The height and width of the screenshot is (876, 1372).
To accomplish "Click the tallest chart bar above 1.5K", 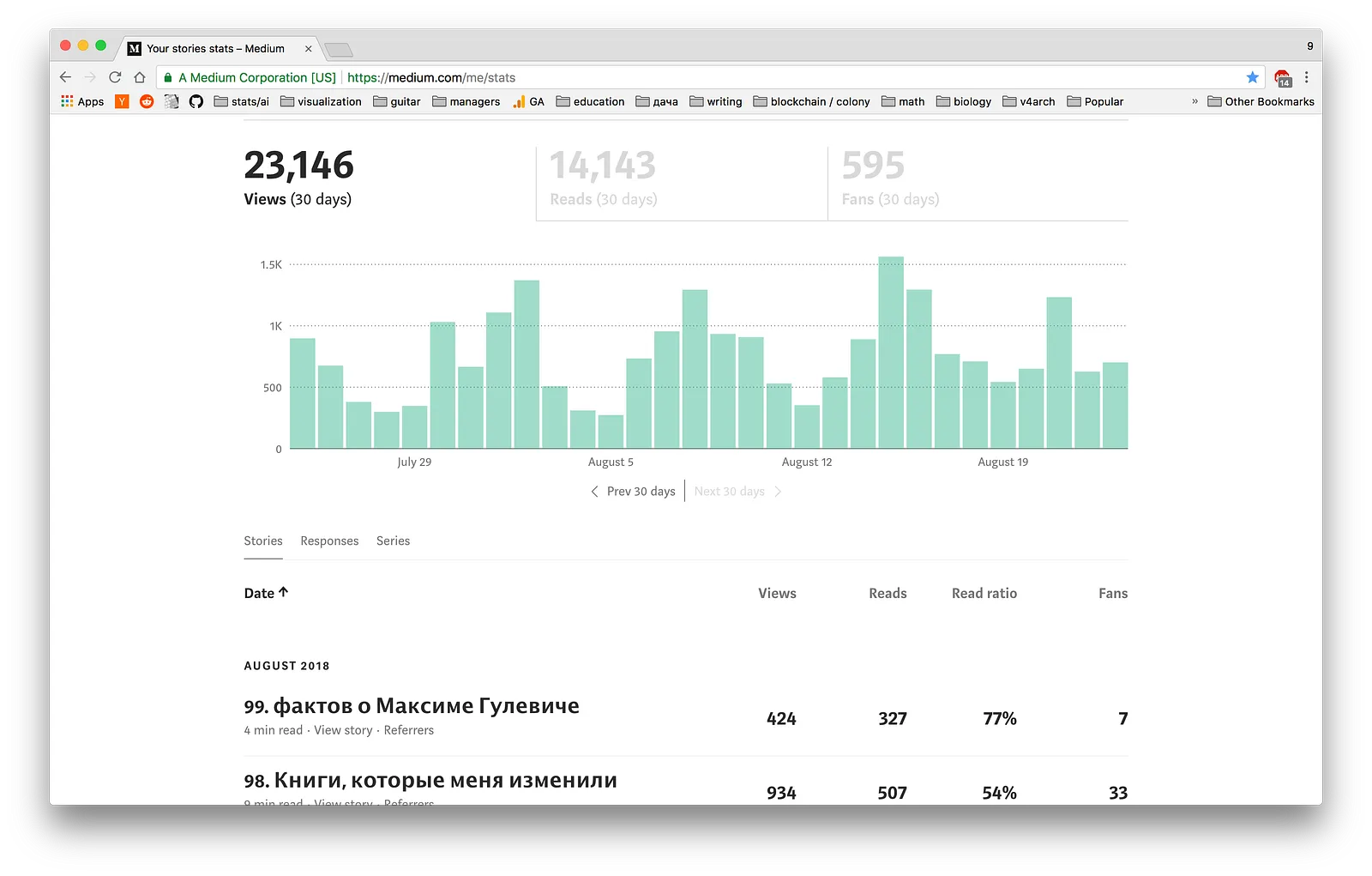I will tap(891, 352).
